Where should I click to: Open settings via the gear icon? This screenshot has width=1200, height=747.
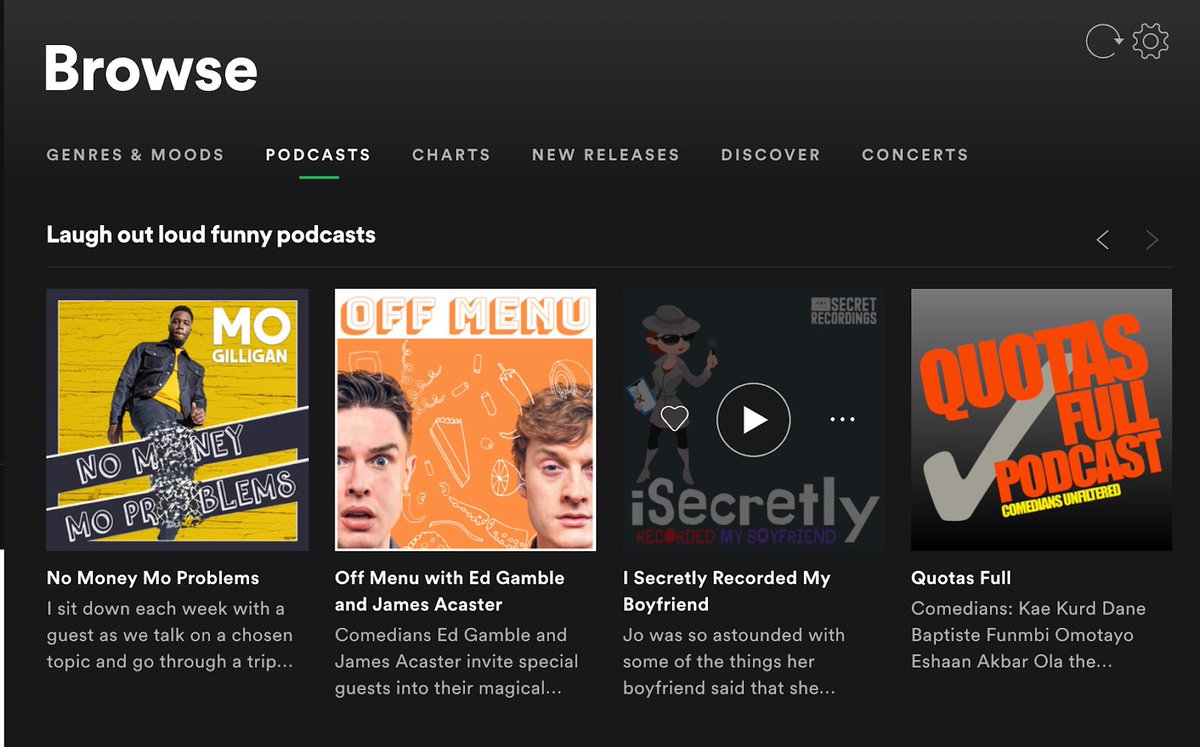tap(1150, 42)
